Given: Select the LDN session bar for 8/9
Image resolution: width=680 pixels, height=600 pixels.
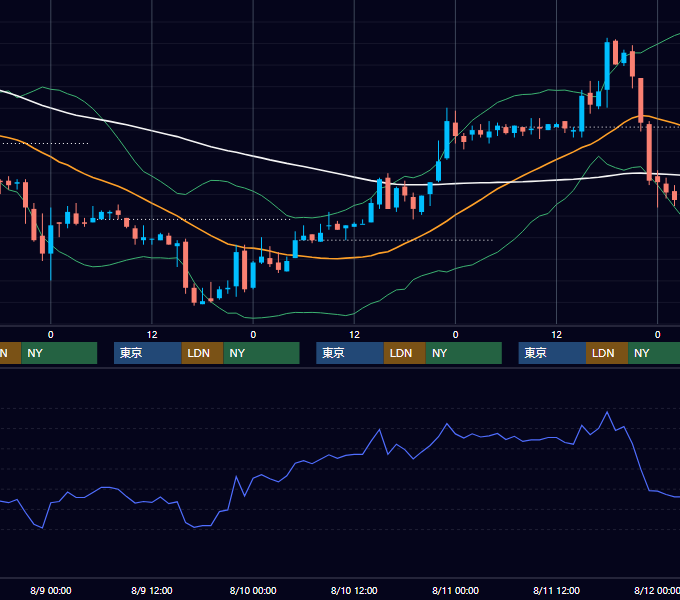Looking at the screenshot, I should (203, 353).
